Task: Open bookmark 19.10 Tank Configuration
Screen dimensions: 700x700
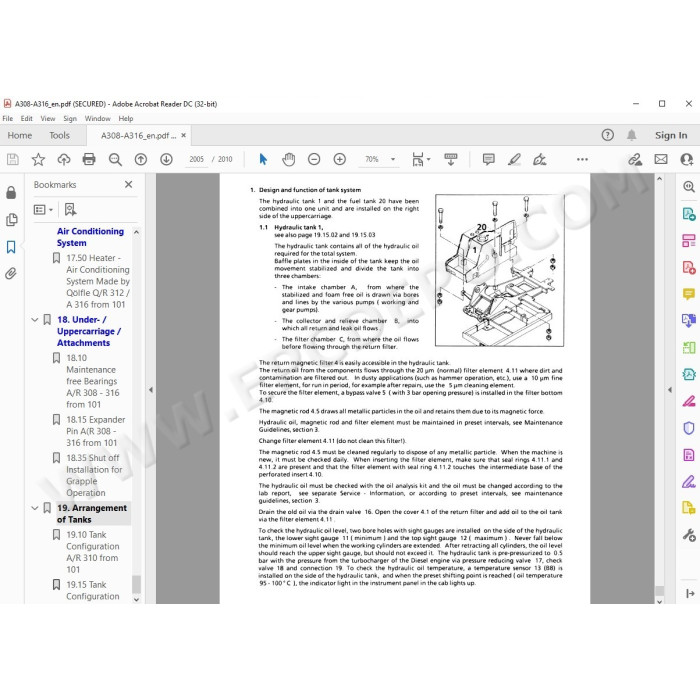Action: point(92,552)
